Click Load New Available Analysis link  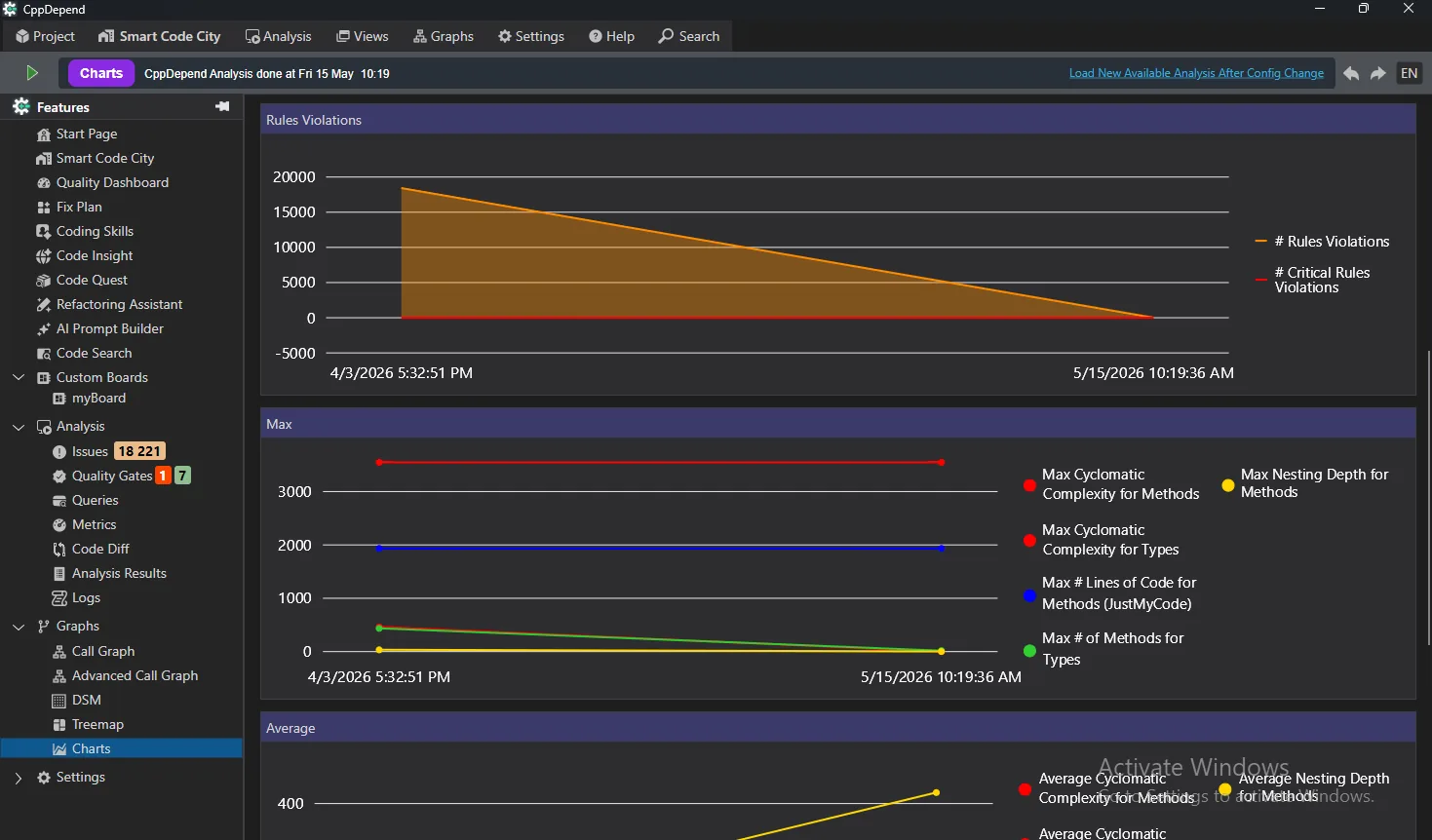(1196, 73)
